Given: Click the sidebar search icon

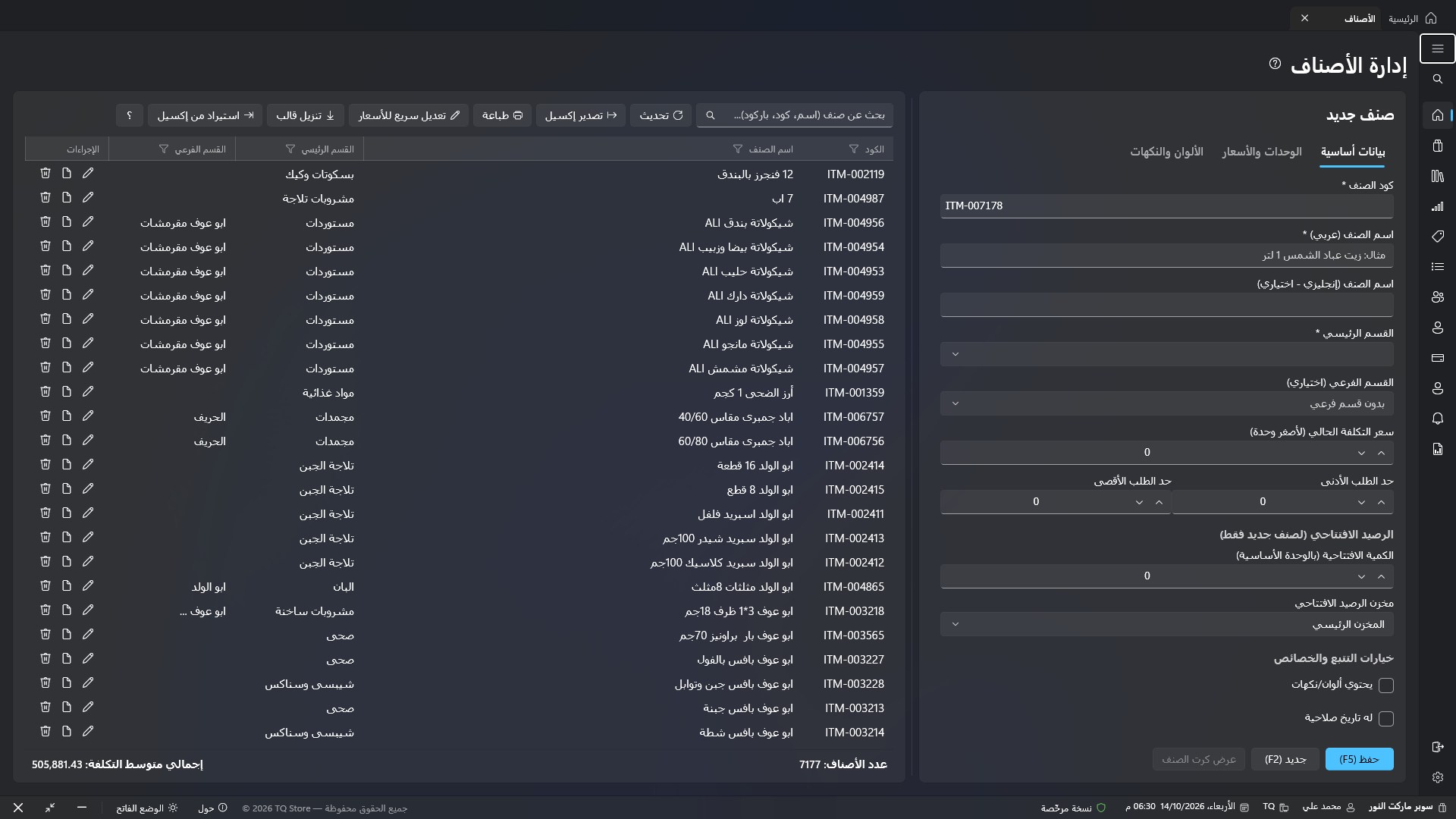Looking at the screenshot, I should [x=1437, y=79].
